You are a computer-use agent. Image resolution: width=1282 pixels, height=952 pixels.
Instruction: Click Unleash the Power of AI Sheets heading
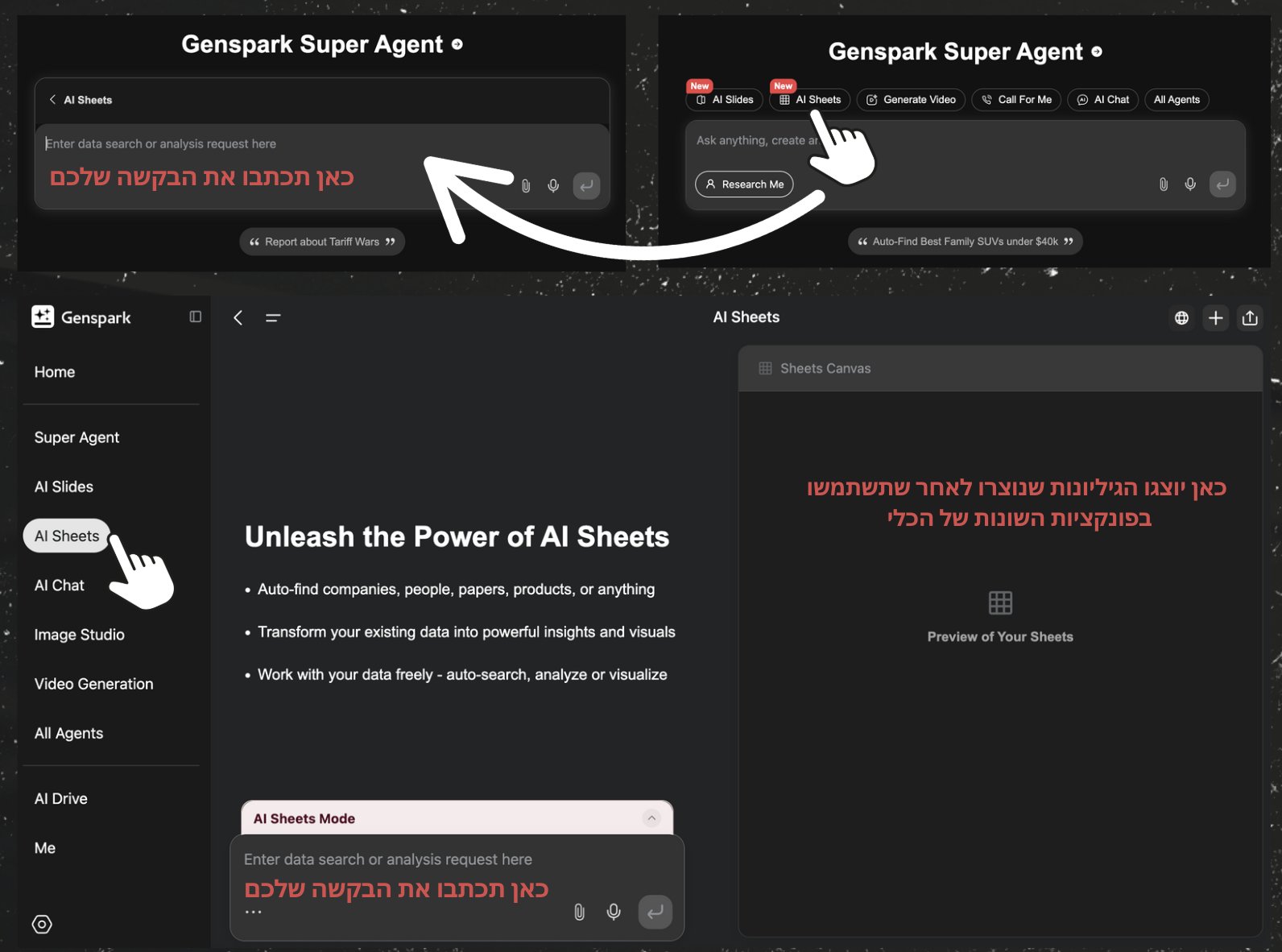pos(457,536)
